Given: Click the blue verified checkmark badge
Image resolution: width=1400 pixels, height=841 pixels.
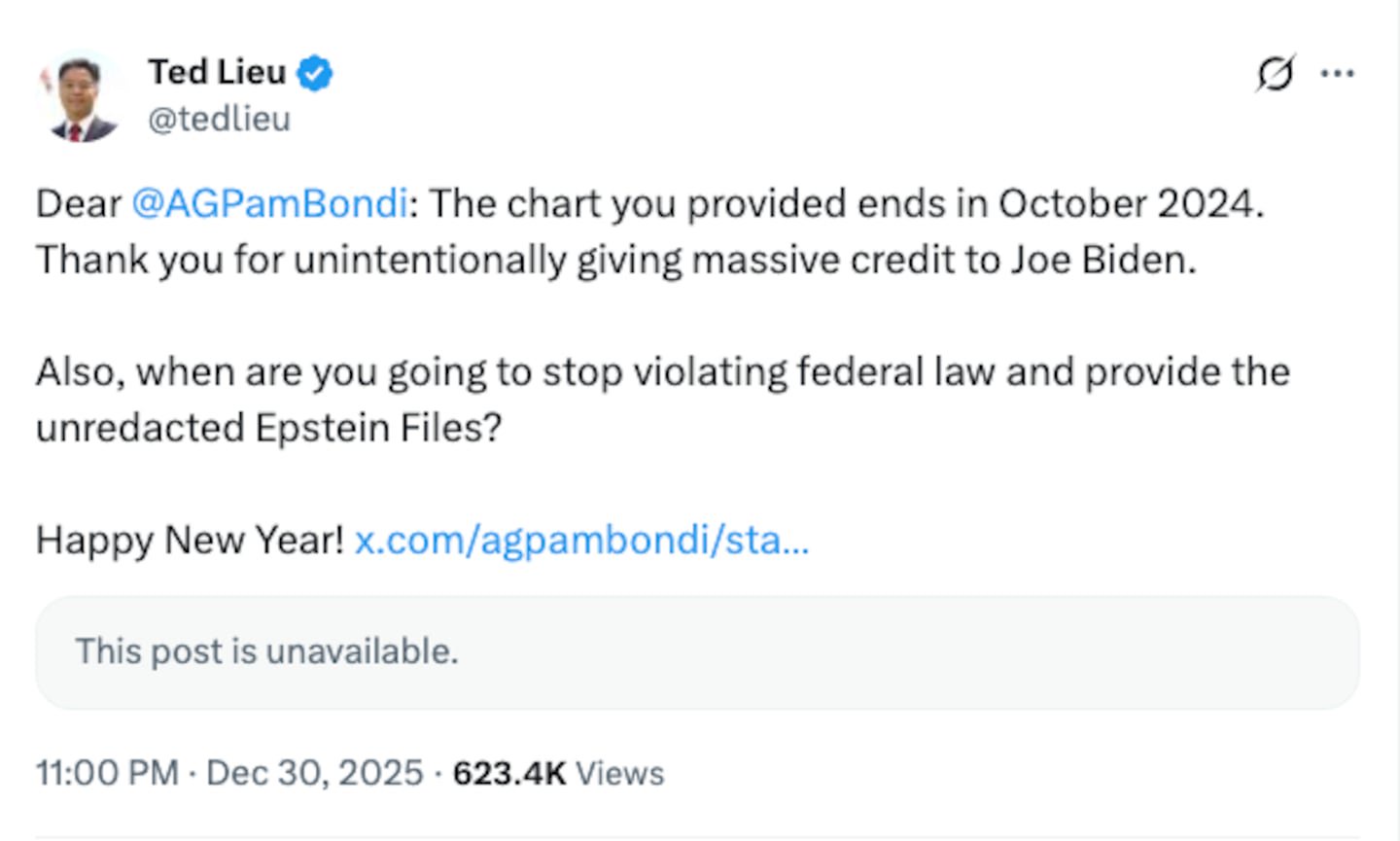Looking at the screenshot, I should pyautogui.click(x=314, y=73).
